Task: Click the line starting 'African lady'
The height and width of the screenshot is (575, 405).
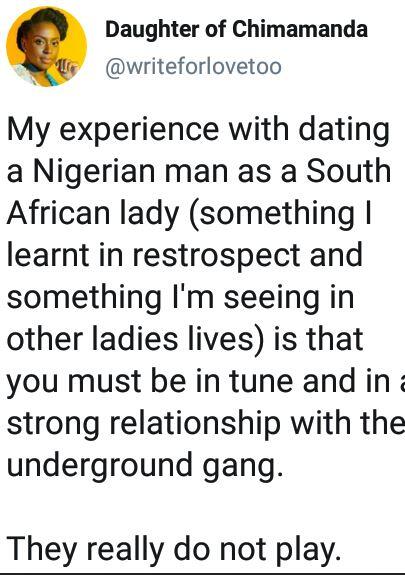Action: coord(189,215)
